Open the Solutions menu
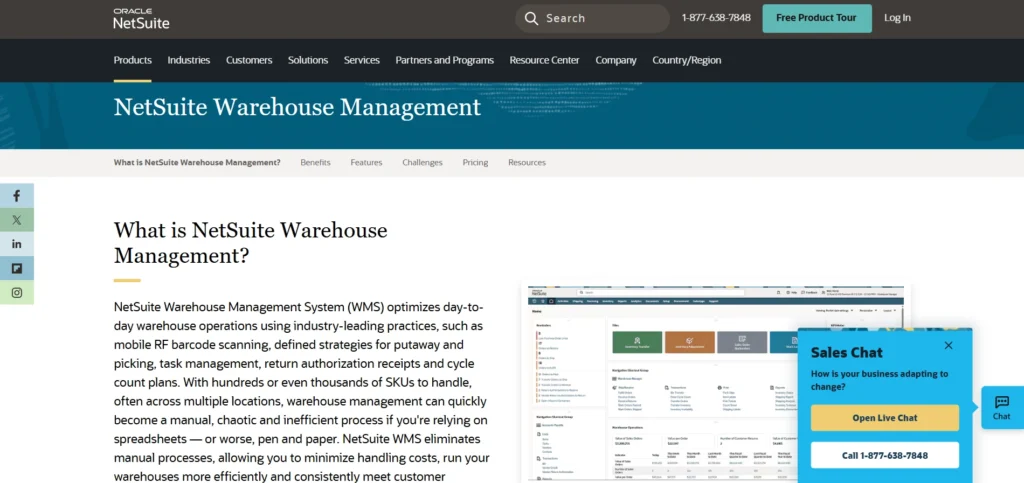The height and width of the screenshot is (483, 1024). click(308, 60)
